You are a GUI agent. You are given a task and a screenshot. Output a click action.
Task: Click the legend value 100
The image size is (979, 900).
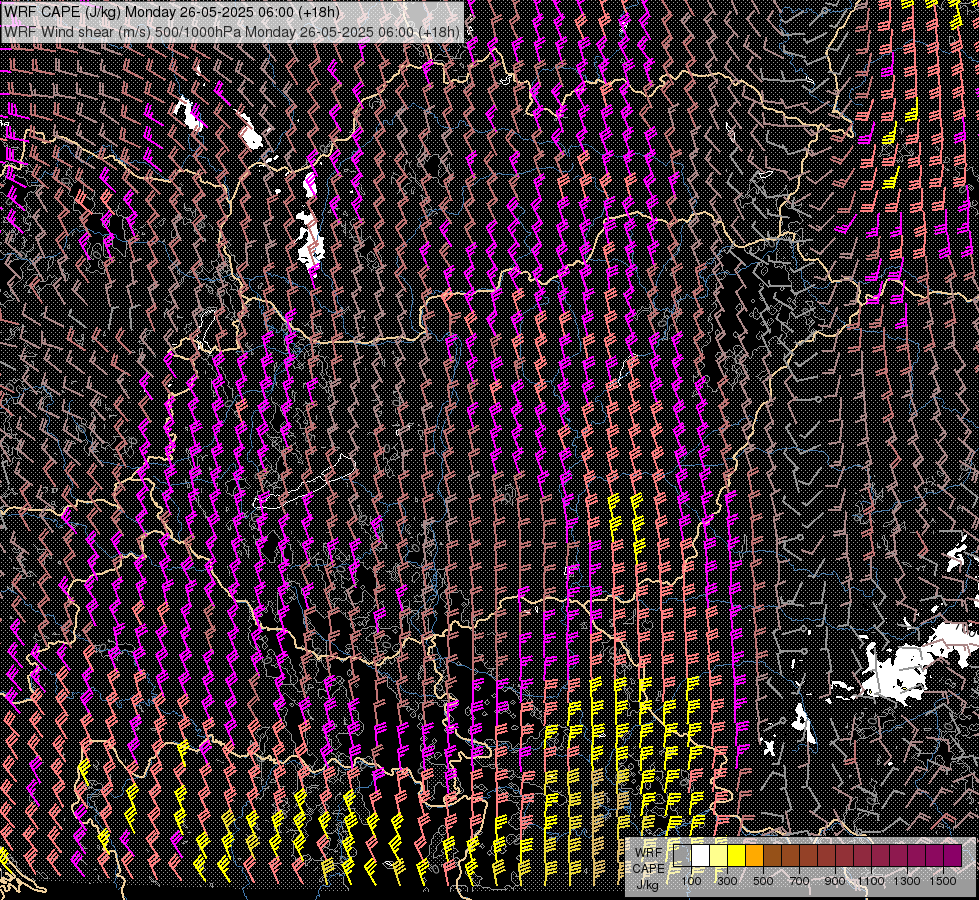(691, 881)
